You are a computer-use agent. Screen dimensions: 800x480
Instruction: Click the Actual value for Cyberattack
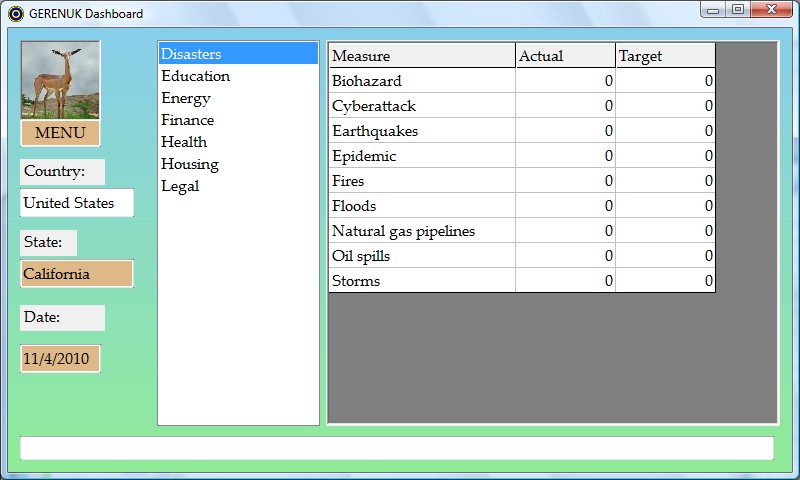pos(565,106)
